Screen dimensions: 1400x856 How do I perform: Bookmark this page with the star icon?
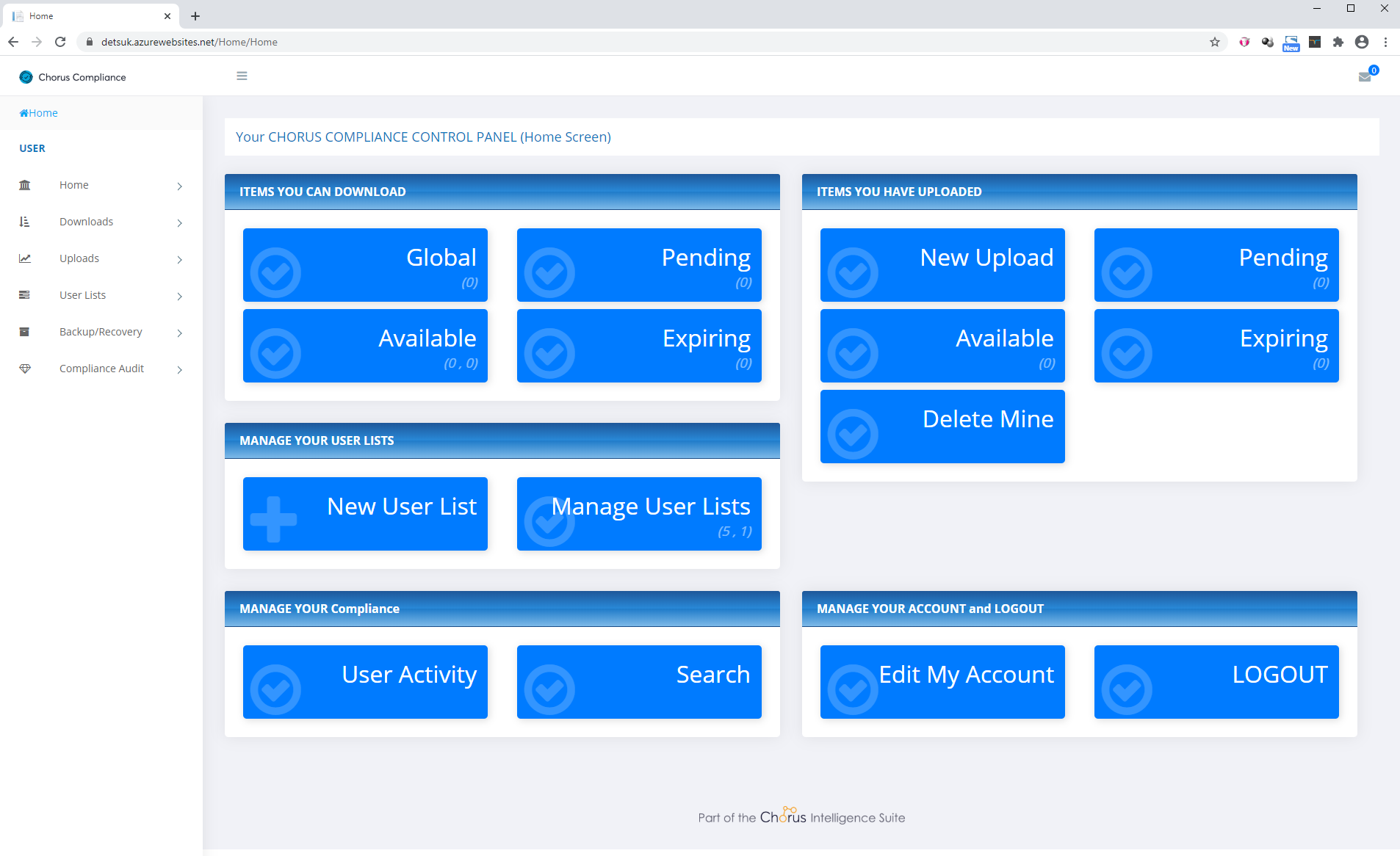[1215, 42]
